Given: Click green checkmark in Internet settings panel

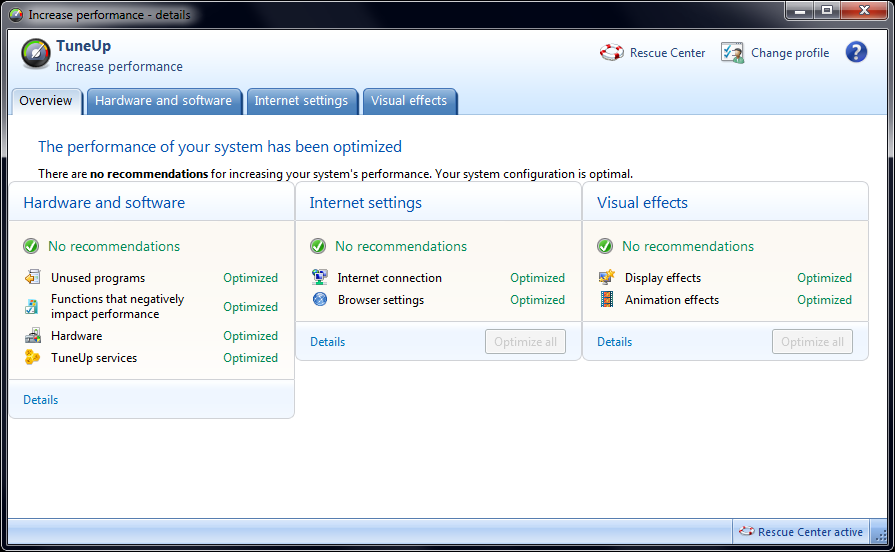Looking at the screenshot, I should [x=318, y=246].
